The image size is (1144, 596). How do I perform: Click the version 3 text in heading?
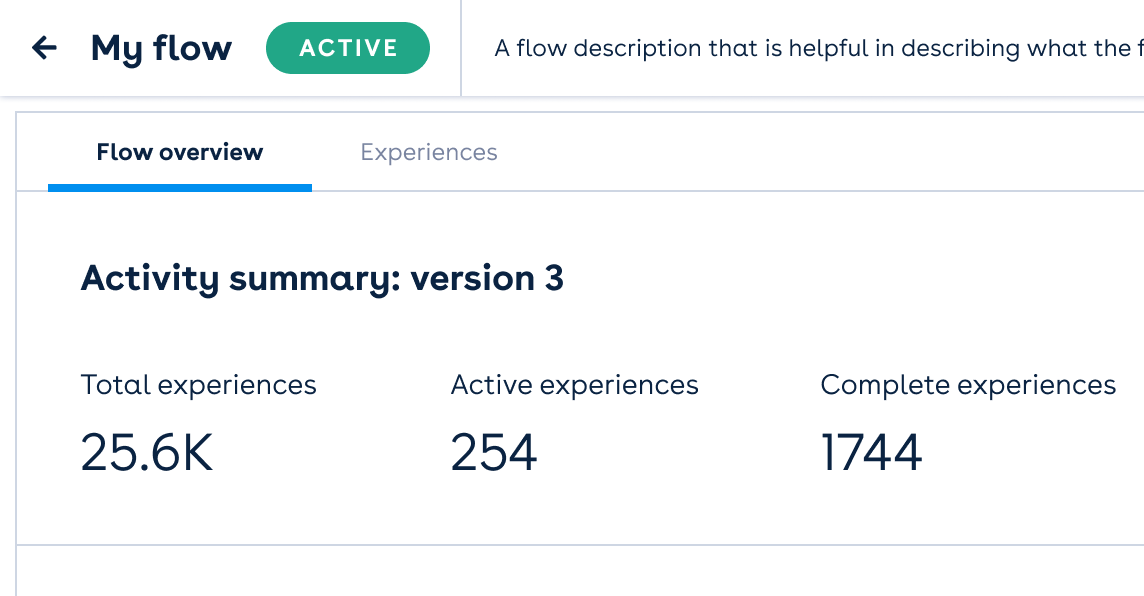click(487, 278)
